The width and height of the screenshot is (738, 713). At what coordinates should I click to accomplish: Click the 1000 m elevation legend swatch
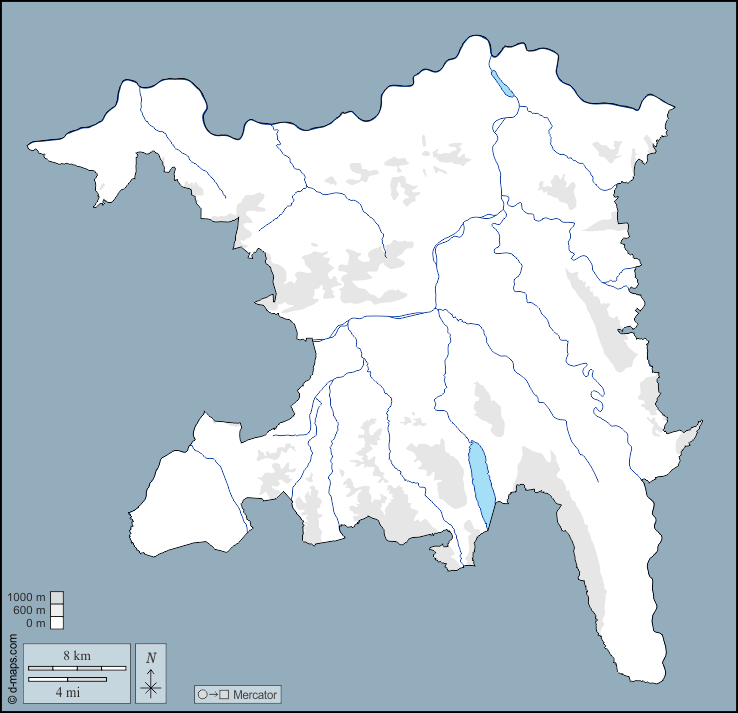click(57, 598)
